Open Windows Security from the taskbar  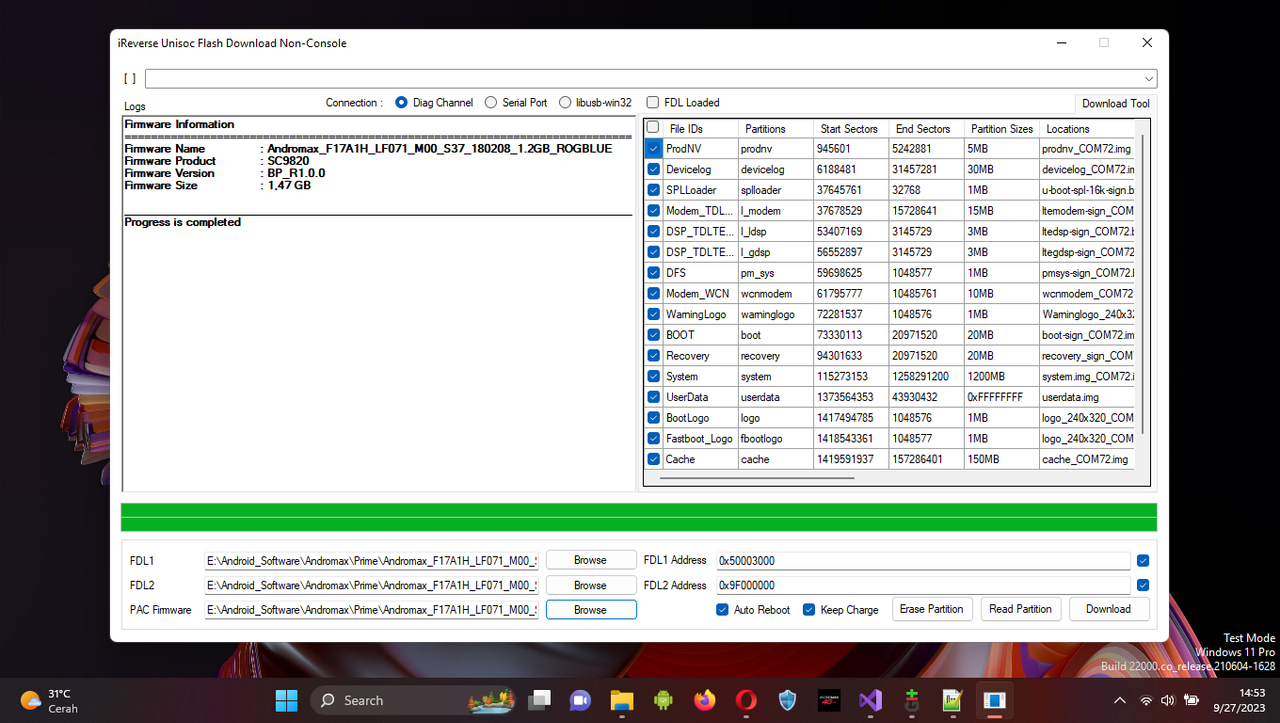786,701
